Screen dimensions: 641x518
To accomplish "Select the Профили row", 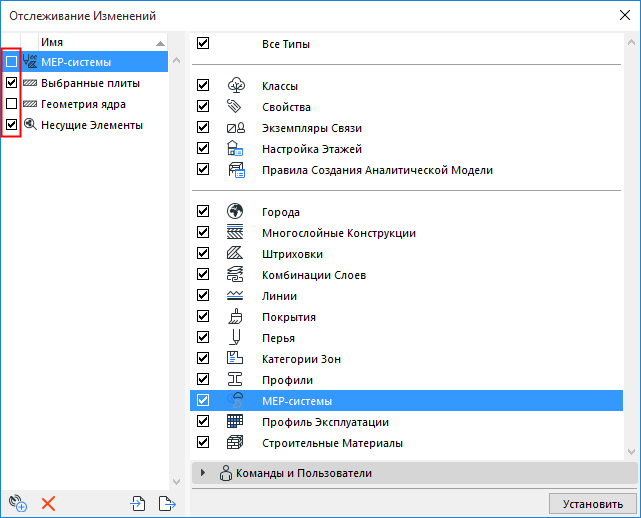I will [x=406, y=379].
